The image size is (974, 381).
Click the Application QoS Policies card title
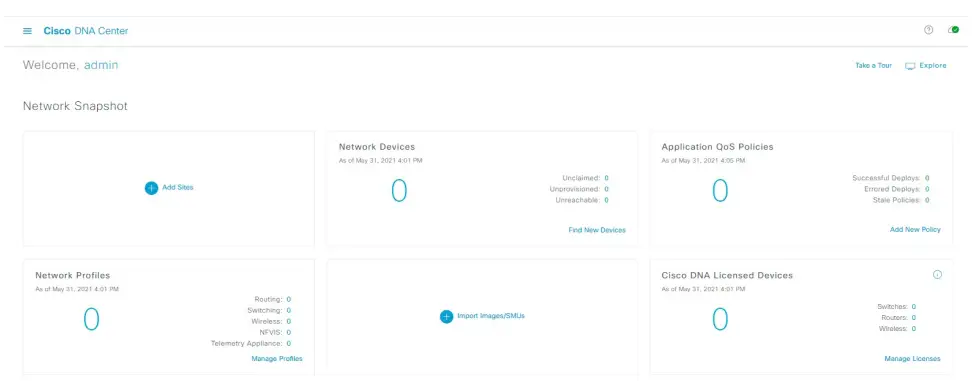(717, 147)
